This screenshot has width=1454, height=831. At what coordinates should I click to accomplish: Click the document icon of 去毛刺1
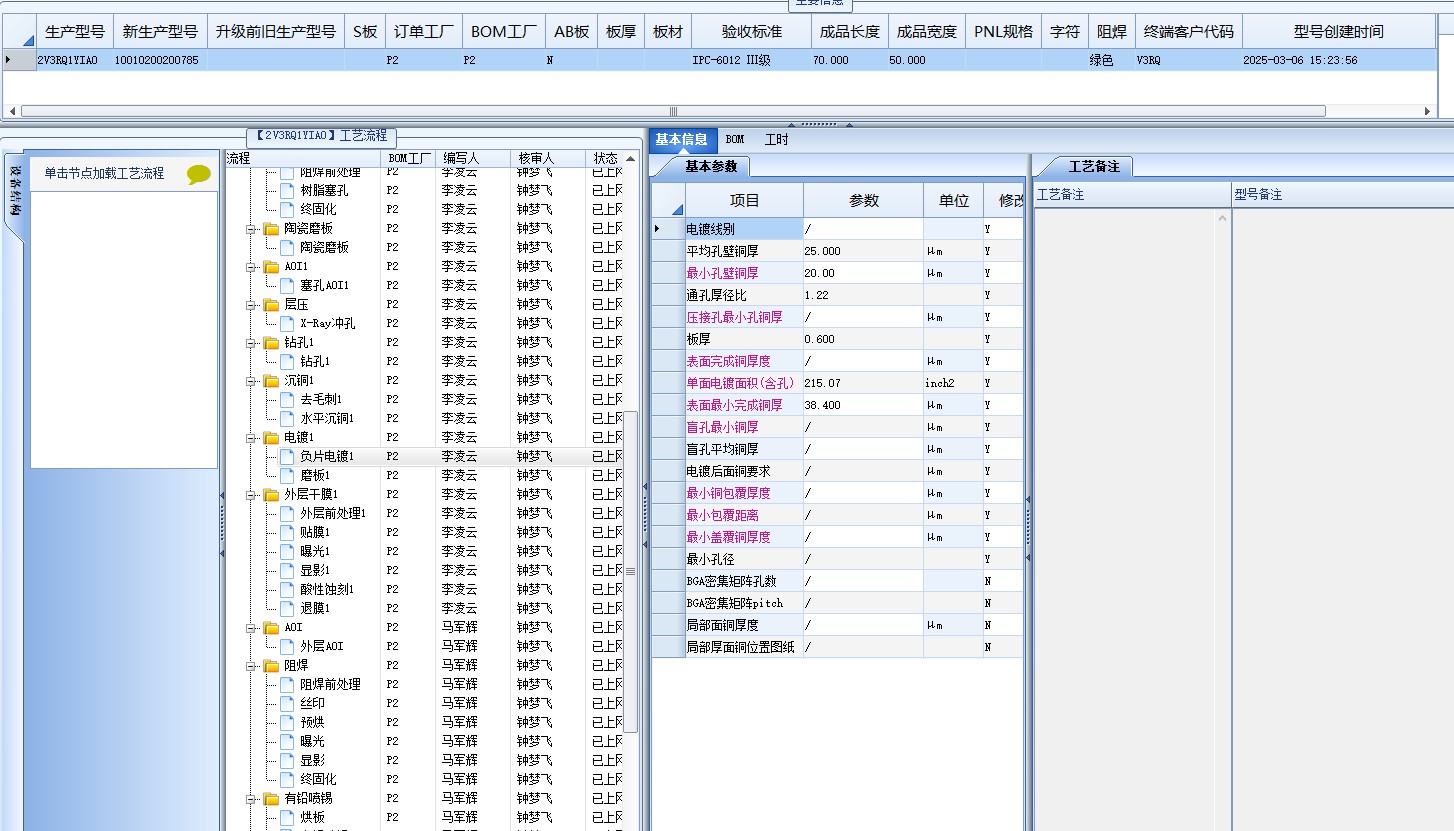tap(288, 400)
